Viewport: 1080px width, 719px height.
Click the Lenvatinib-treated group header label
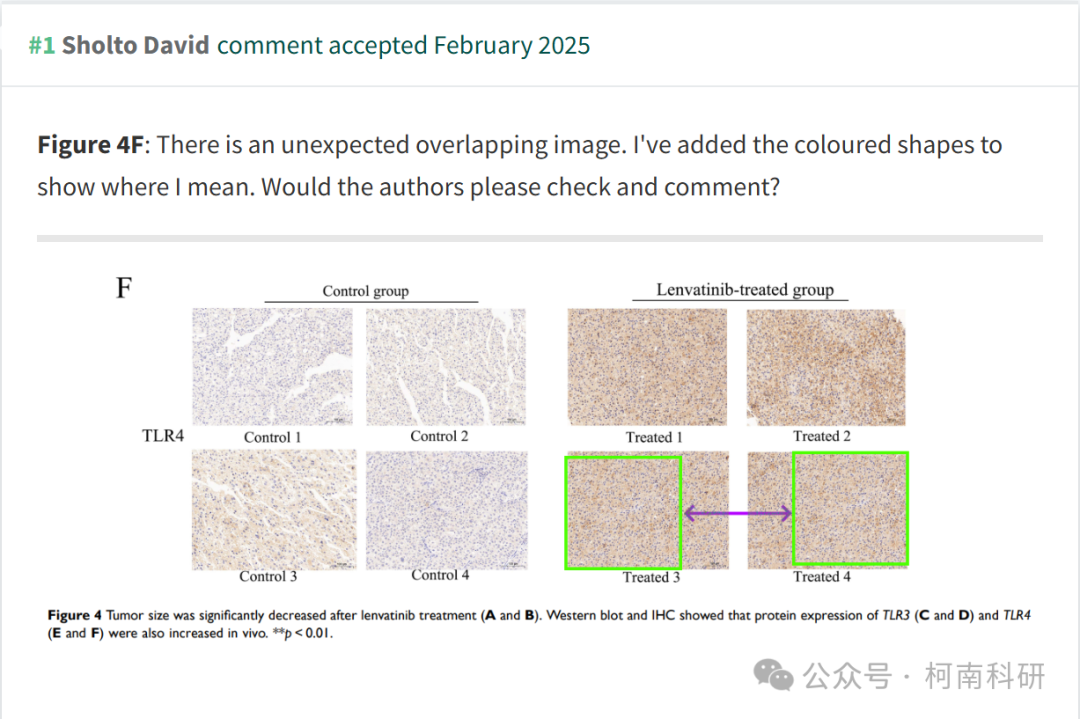745,290
